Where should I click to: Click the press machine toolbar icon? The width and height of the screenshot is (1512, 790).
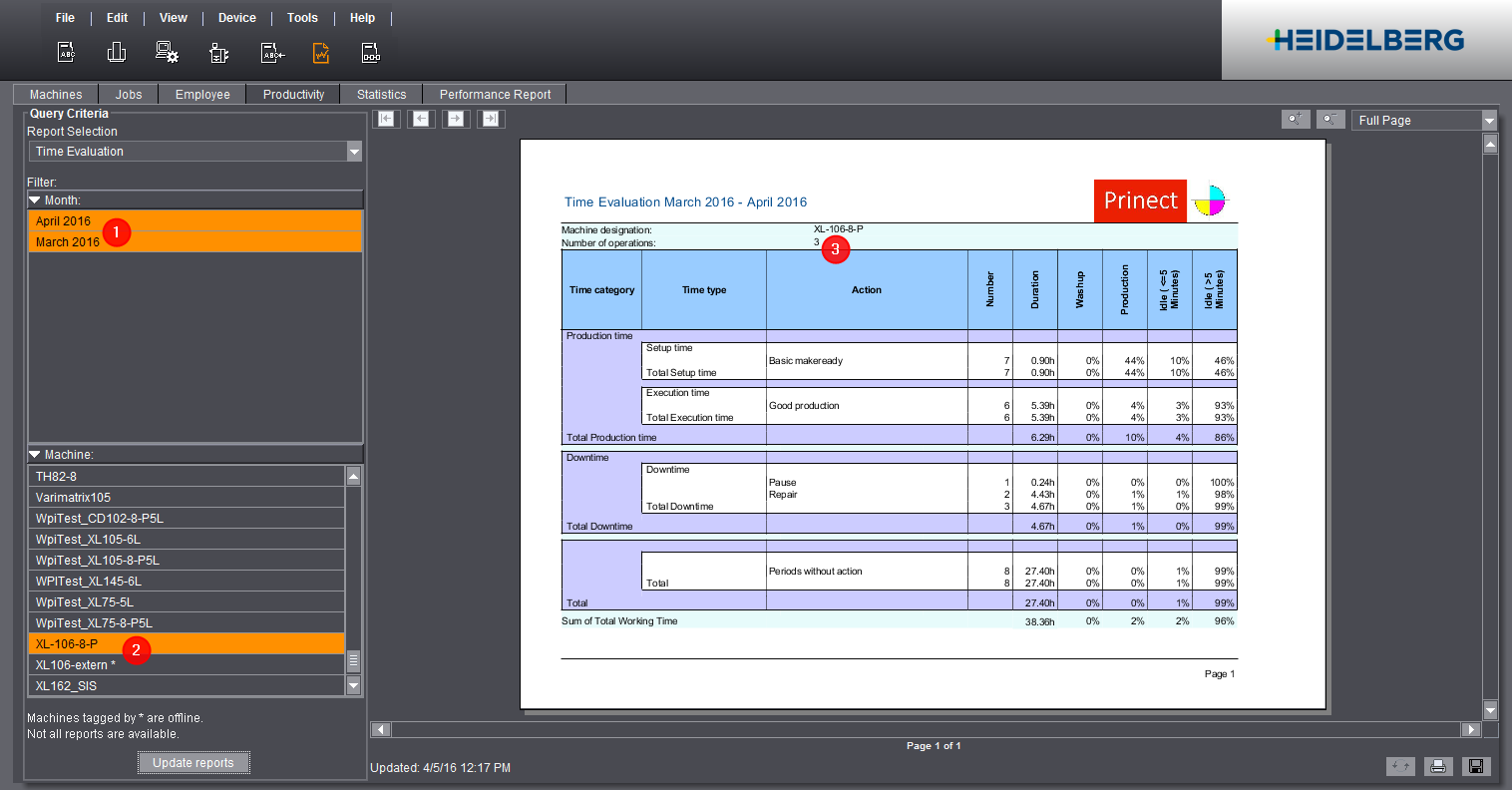pyautogui.click(x=117, y=53)
